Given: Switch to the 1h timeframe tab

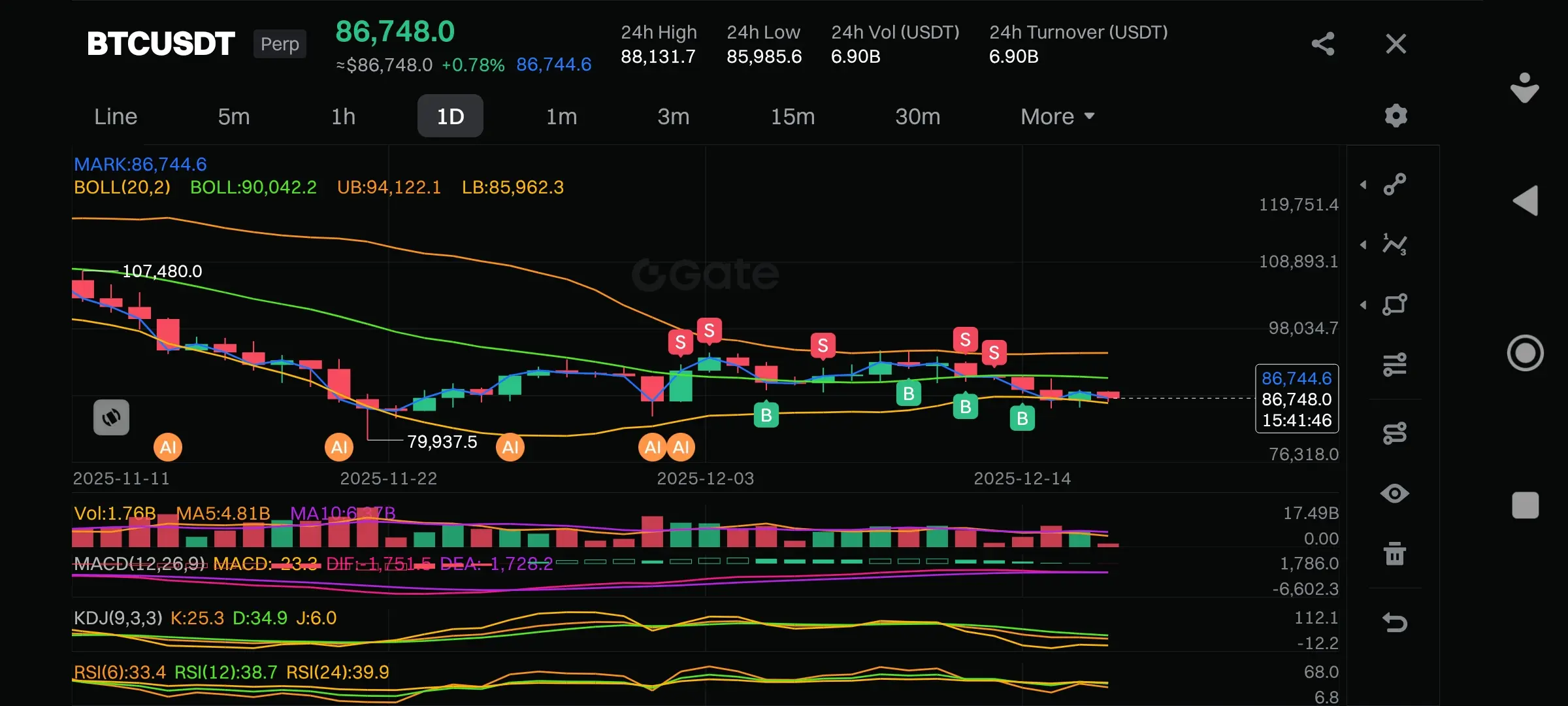Looking at the screenshot, I should [x=343, y=116].
